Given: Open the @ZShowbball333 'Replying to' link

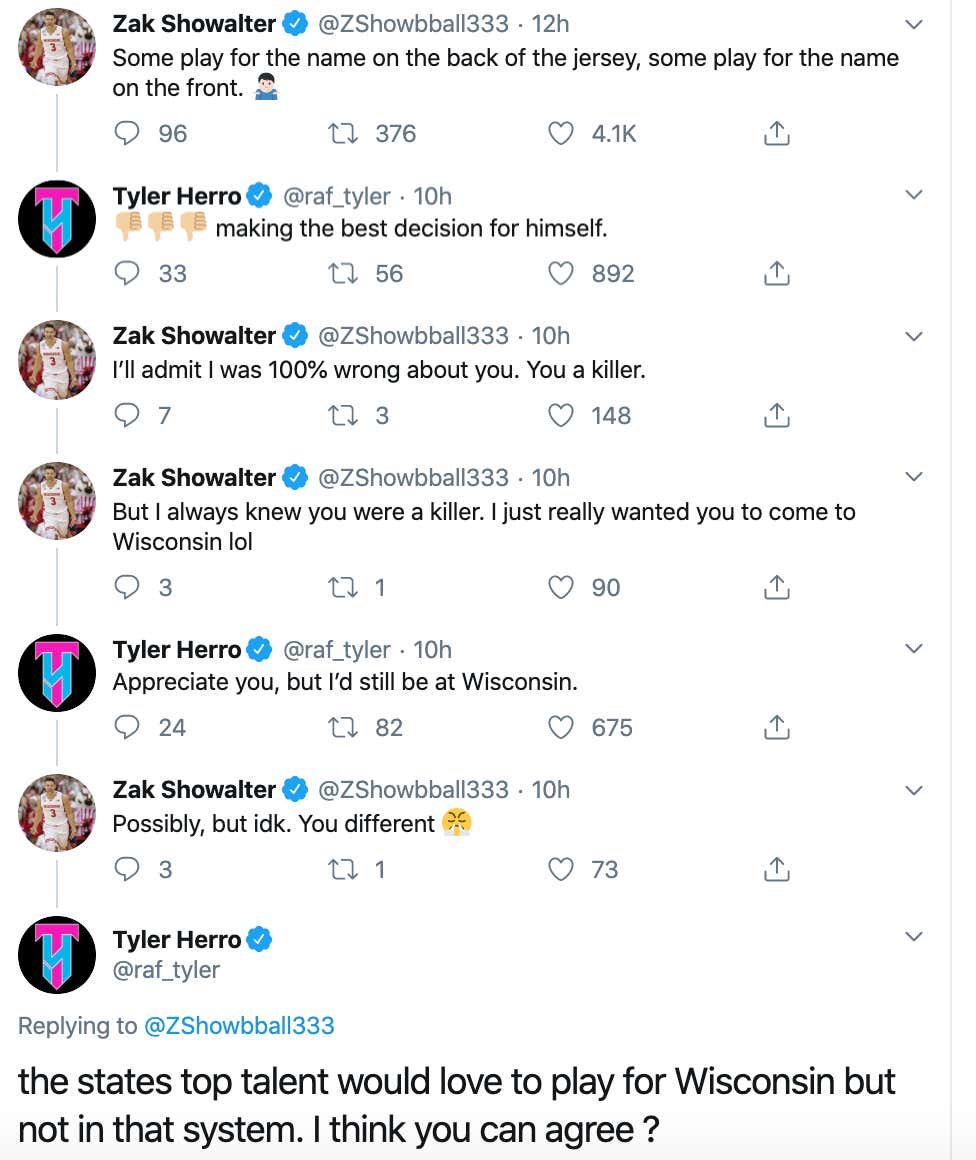Looking at the screenshot, I should pyautogui.click(x=239, y=1025).
